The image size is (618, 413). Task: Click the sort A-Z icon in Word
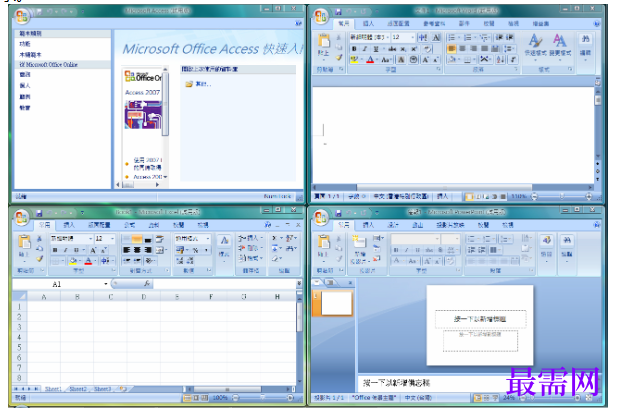tap(501, 60)
